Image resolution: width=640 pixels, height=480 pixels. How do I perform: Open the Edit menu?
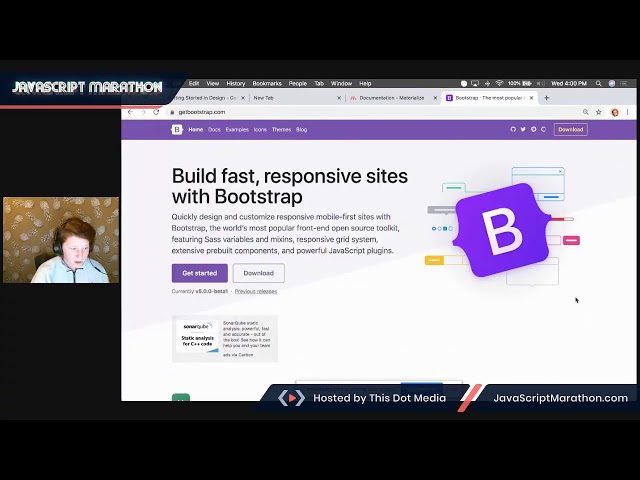coord(194,83)
